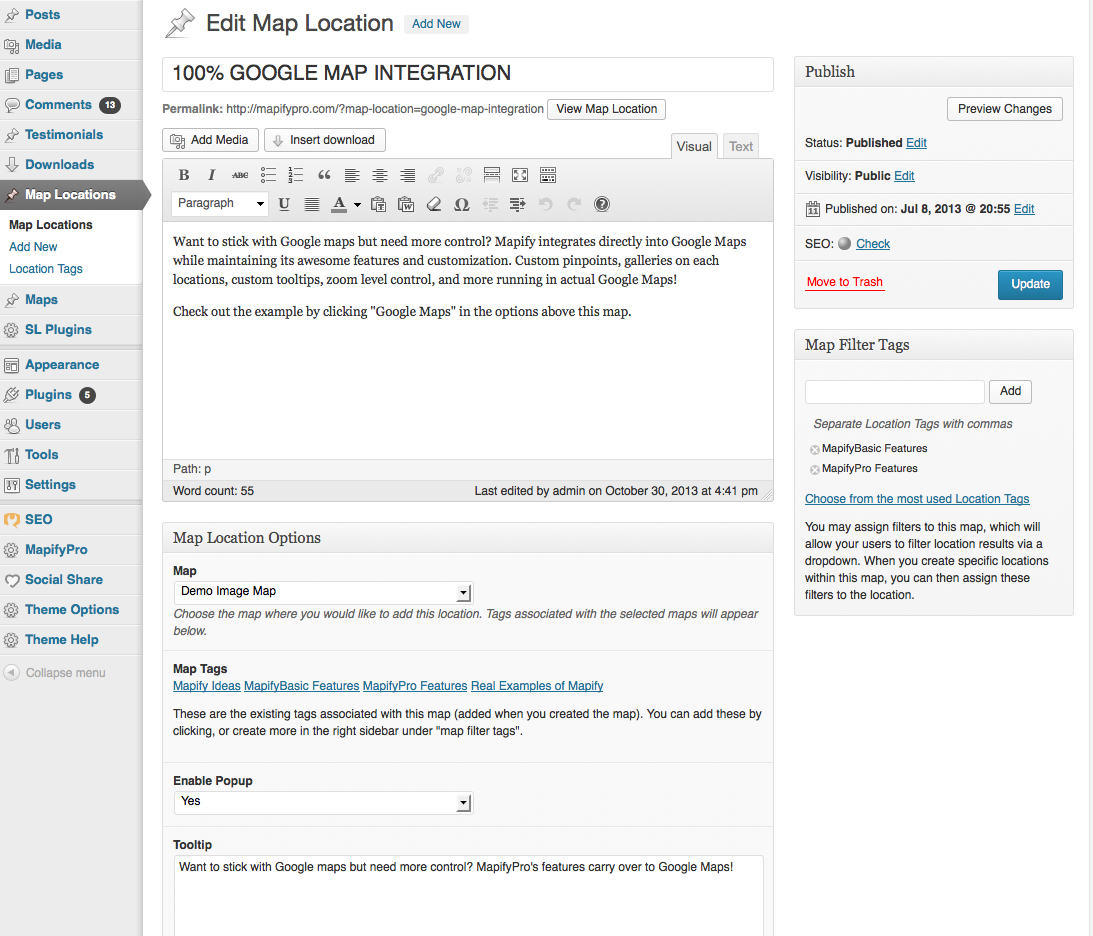The height and width of the screenshot is (936, 1093).
Task: Insert special character omega icon
Action: (461, 204)
